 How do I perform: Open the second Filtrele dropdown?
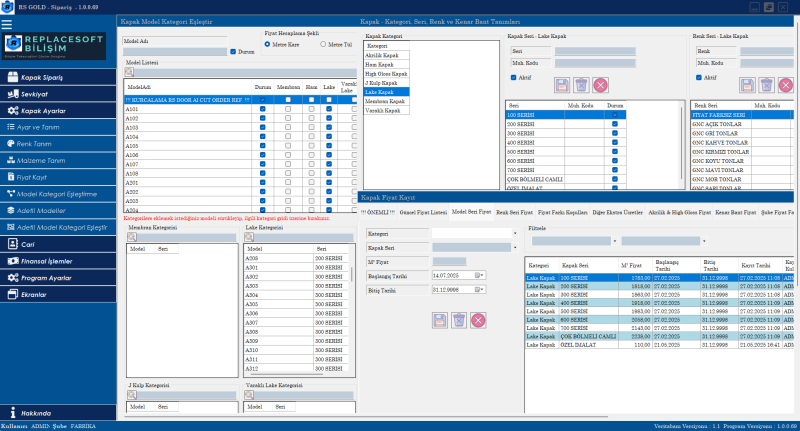[704, 241]
